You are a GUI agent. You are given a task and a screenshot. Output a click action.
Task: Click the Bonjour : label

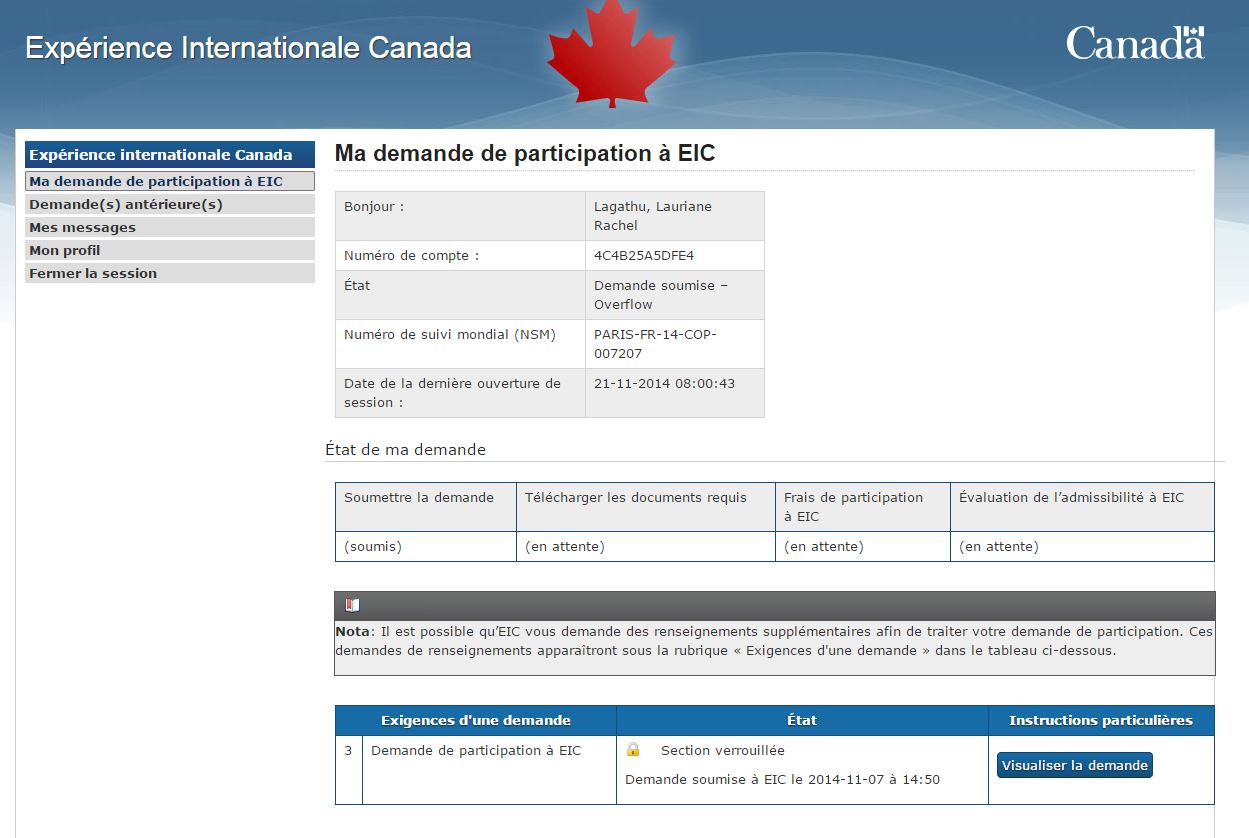[x=374, y=206]
